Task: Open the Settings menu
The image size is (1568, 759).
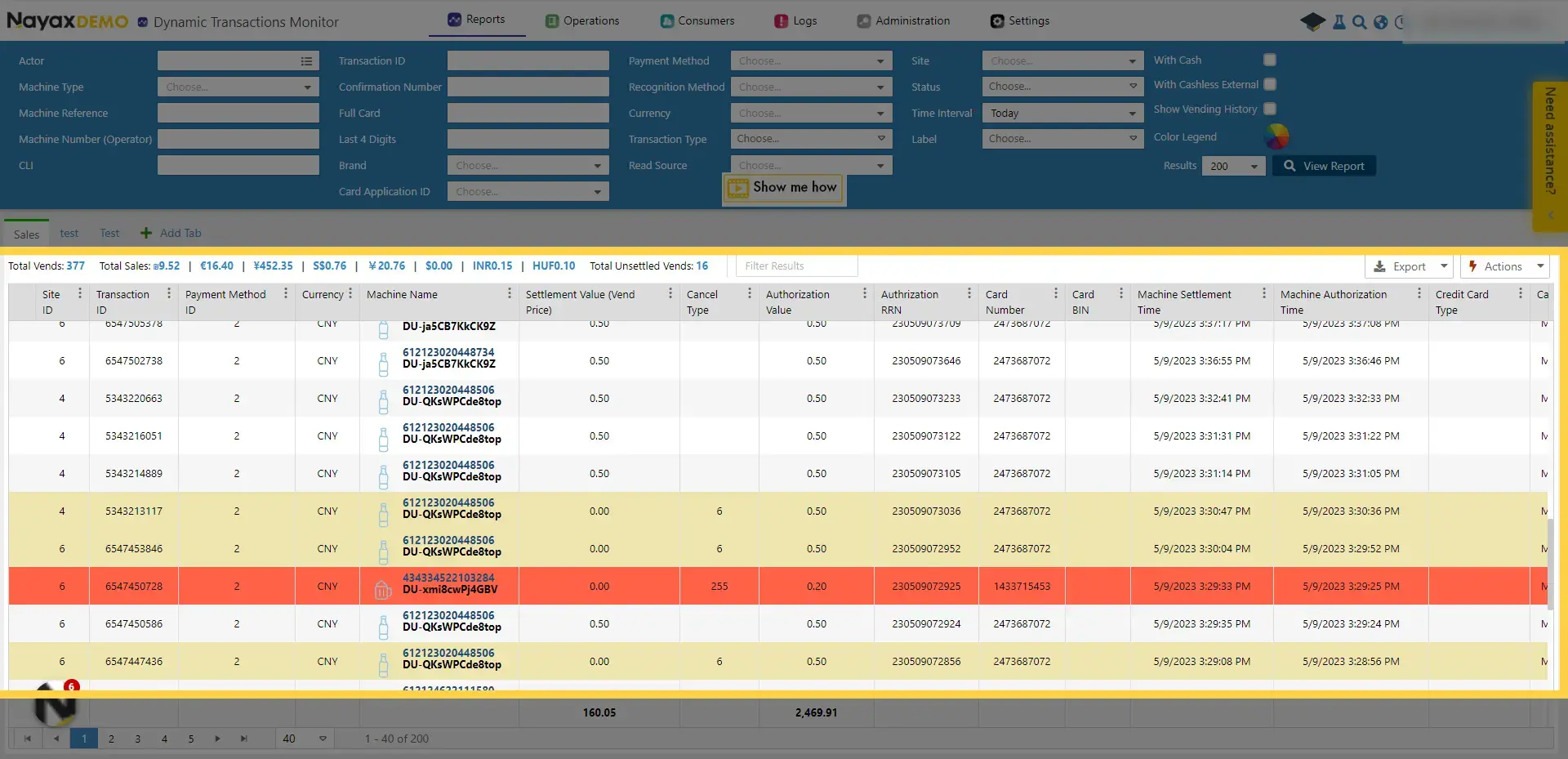Action: pos(1020,21)
